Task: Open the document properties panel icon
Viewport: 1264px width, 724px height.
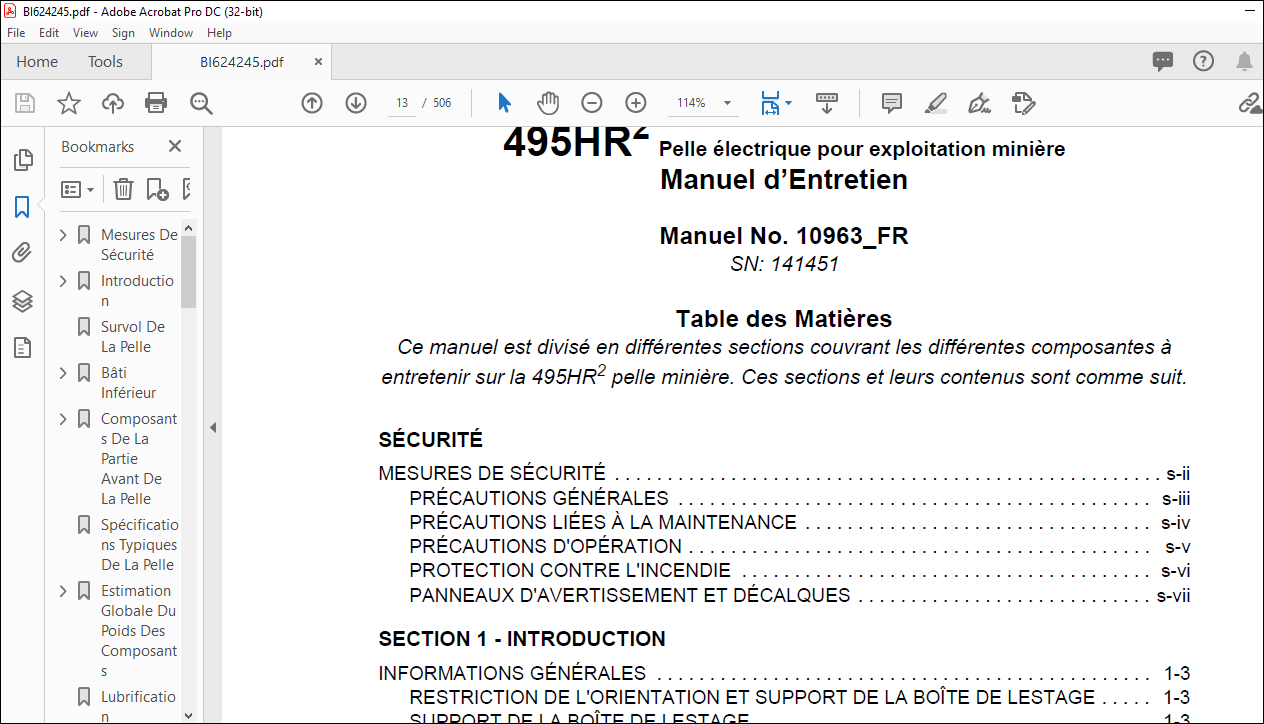Action: click(22, 347)
